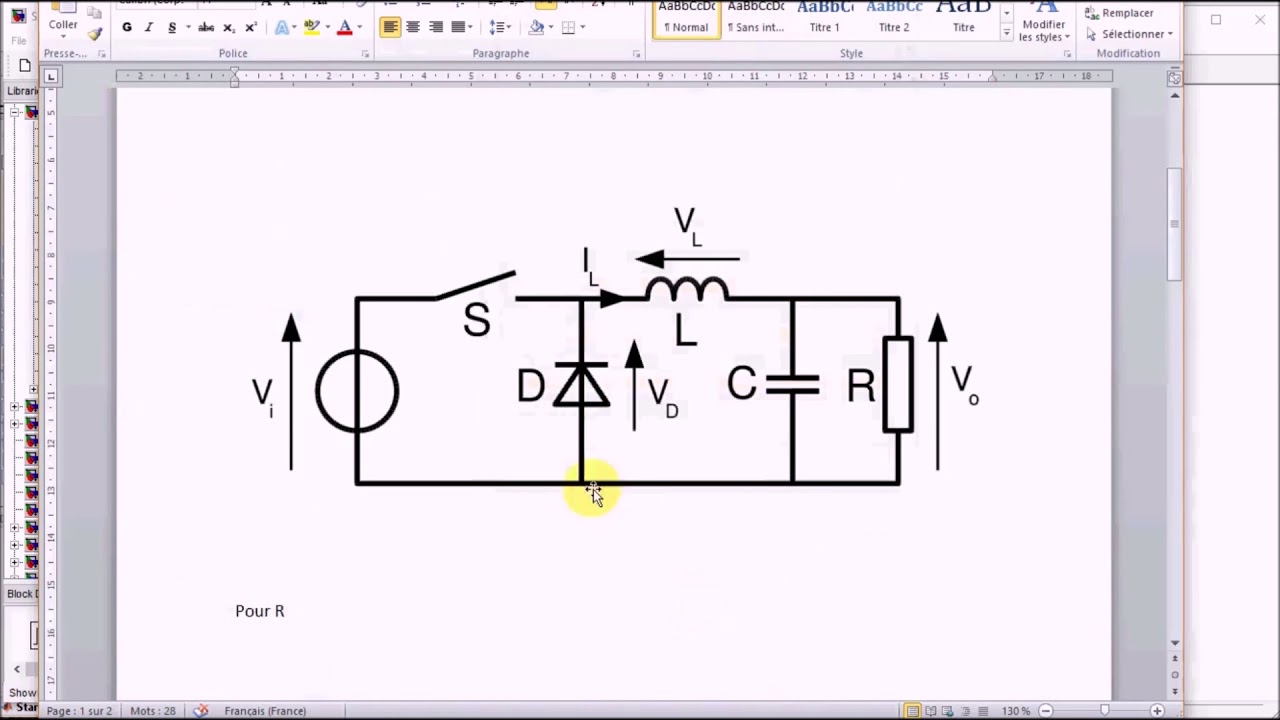Click the spelling check status icon
The height and width of the screenshot is (720, 1280).
[x=201, y=711]
